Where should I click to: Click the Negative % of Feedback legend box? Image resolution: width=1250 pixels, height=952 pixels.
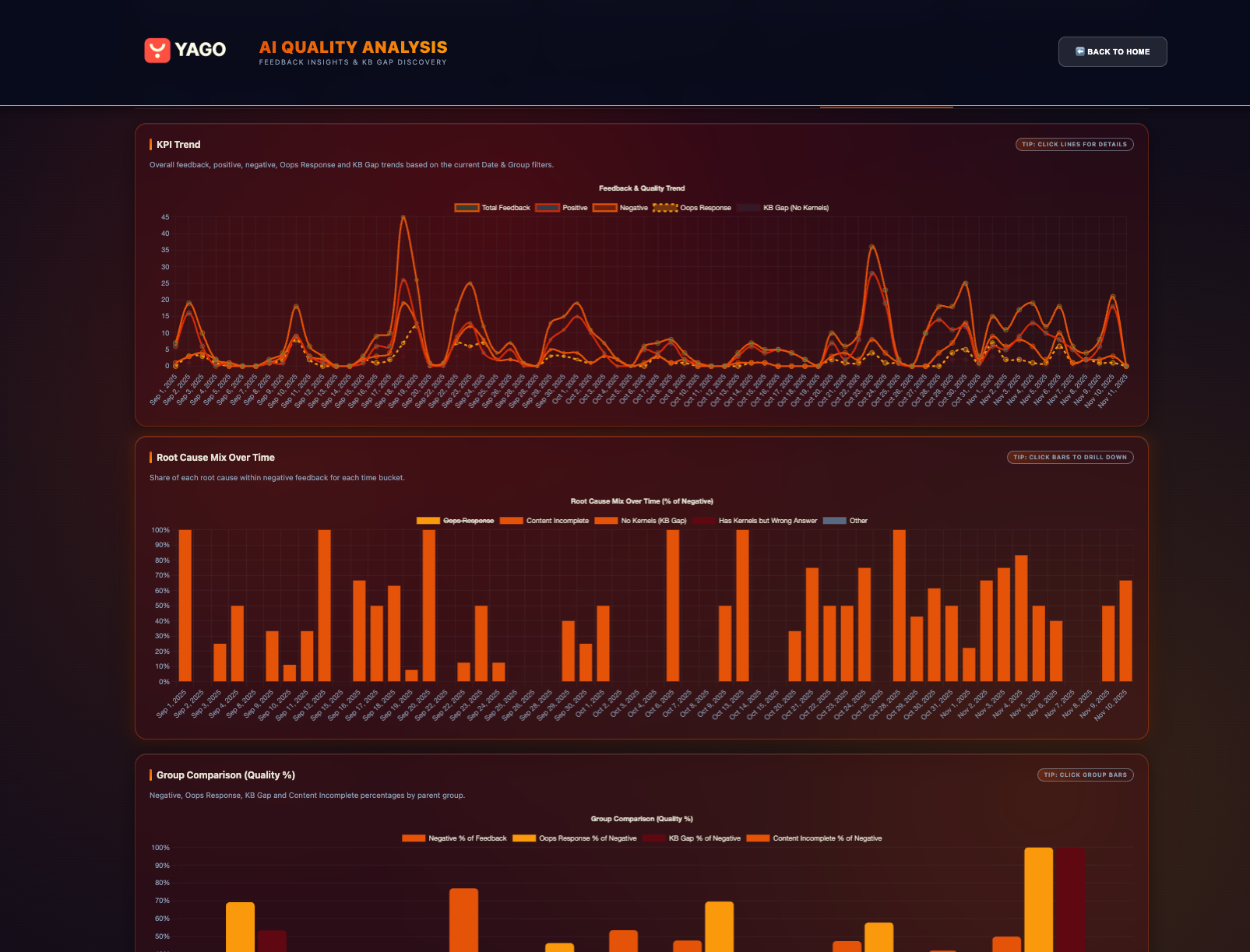[414, 838]
